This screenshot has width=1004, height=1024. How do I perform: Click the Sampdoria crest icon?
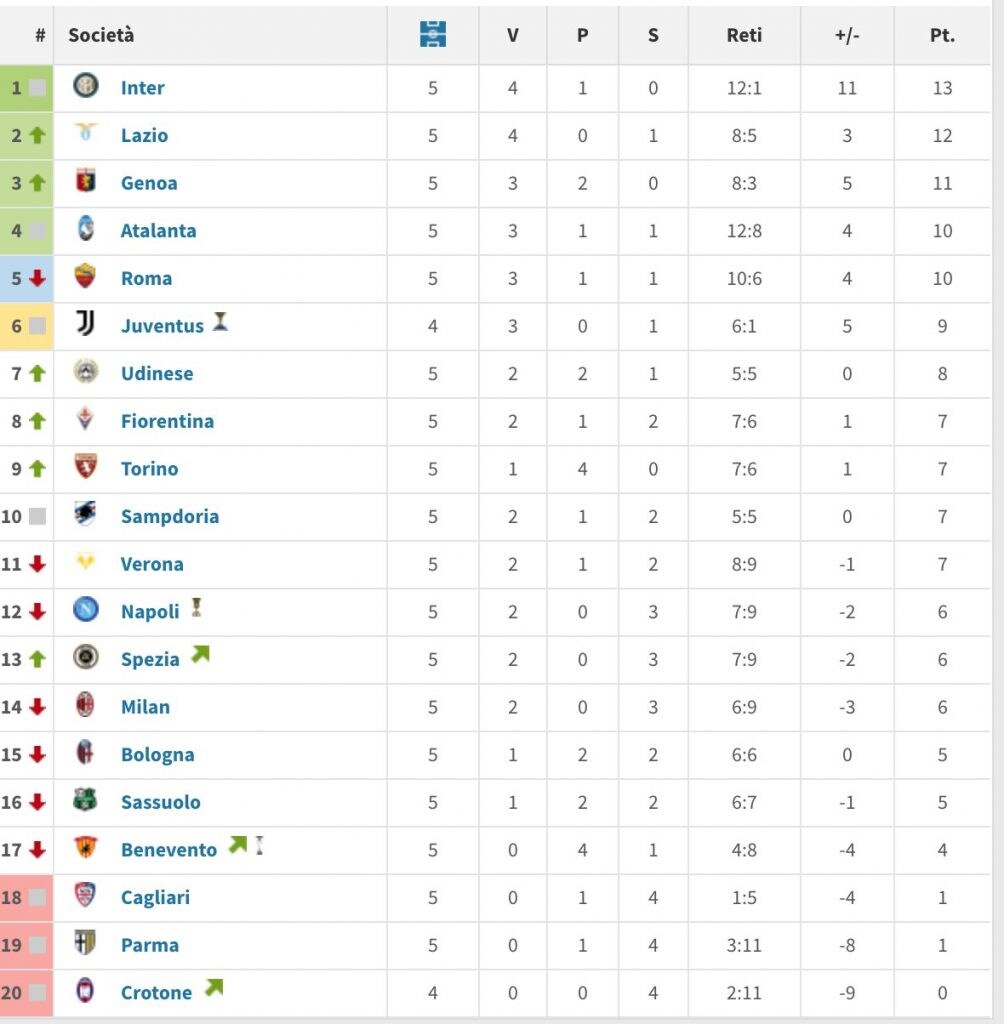tap(86, 514)
